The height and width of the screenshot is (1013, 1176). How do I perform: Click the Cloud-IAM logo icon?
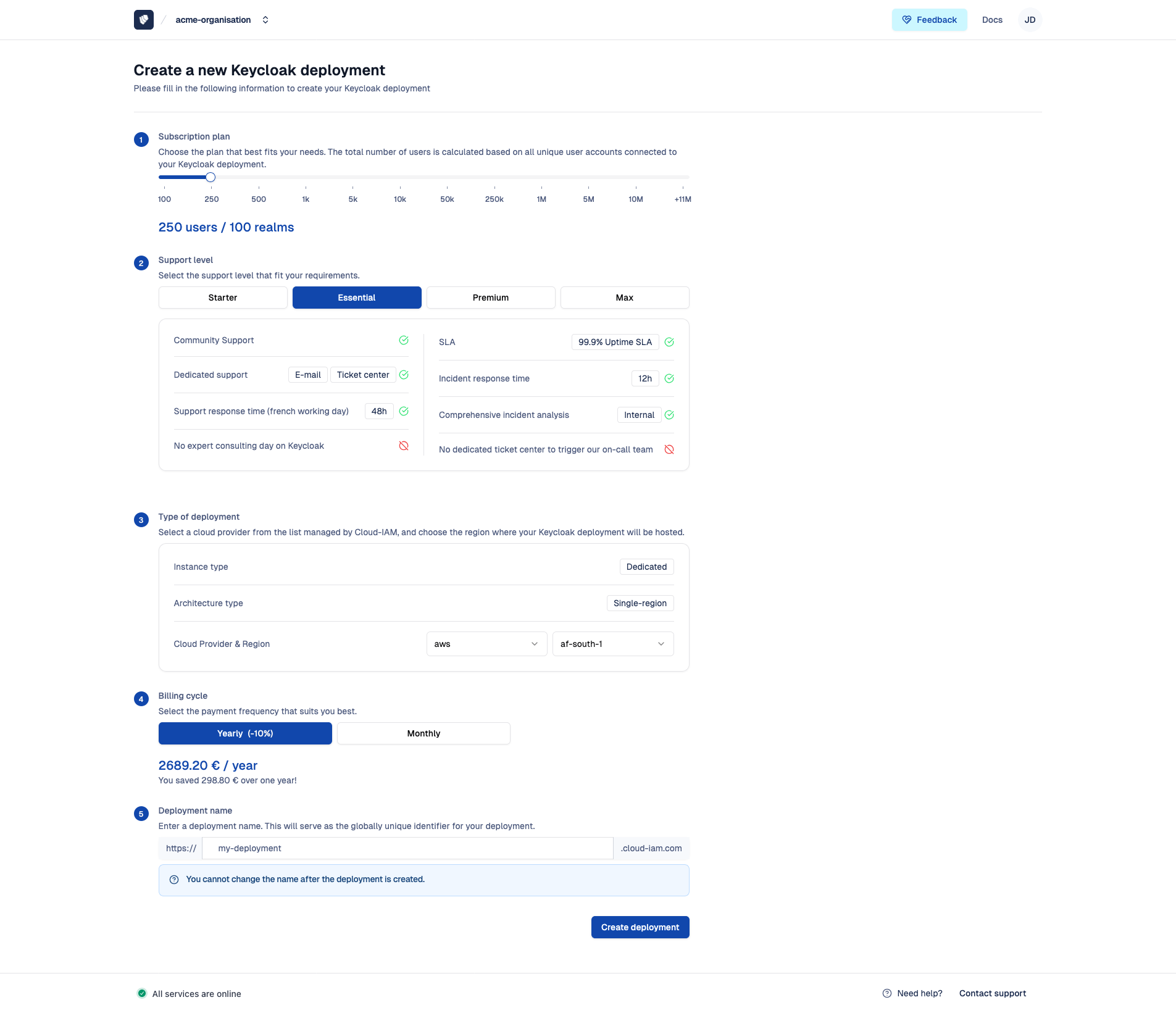(x=143, y=20)
